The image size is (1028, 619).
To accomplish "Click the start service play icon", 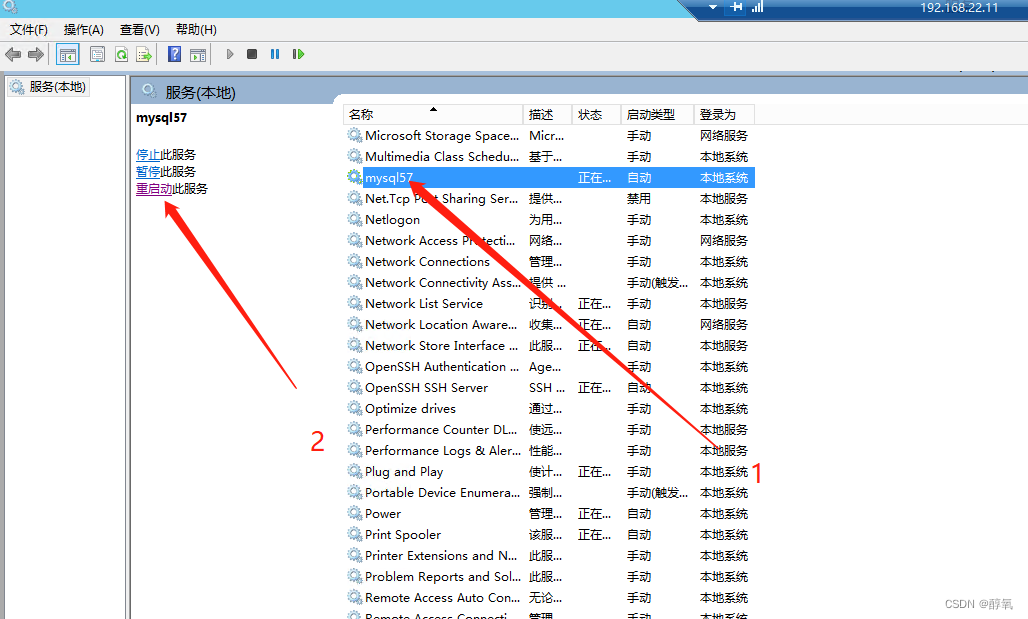I will pyautogui.click(x=229, y=54).
